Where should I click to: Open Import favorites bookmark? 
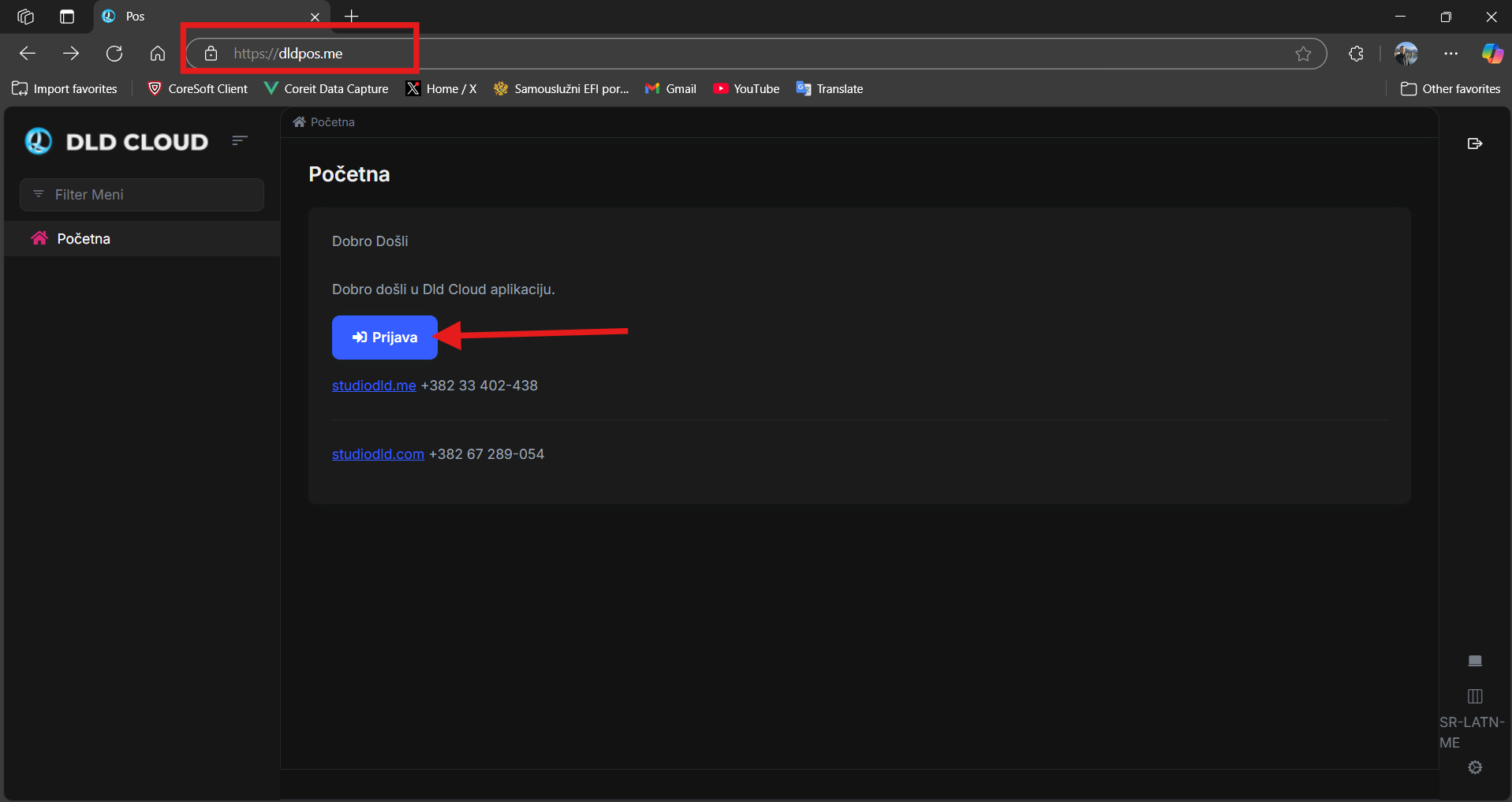pyautogui.click(x=65, y=89)
